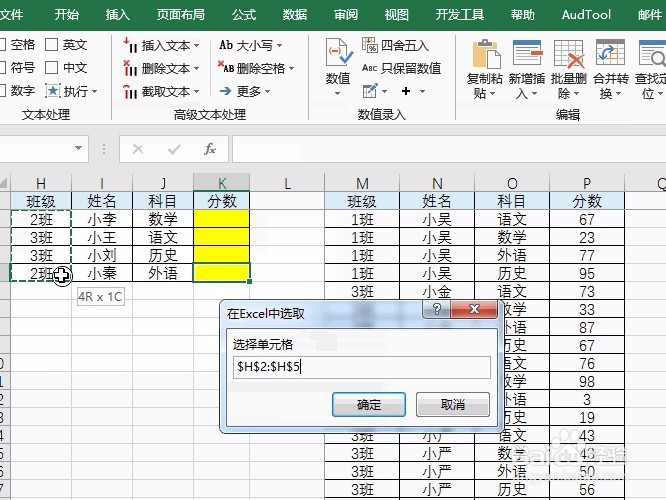
Task: Click the 只保留数值 icon
Action: coord(370,68)
